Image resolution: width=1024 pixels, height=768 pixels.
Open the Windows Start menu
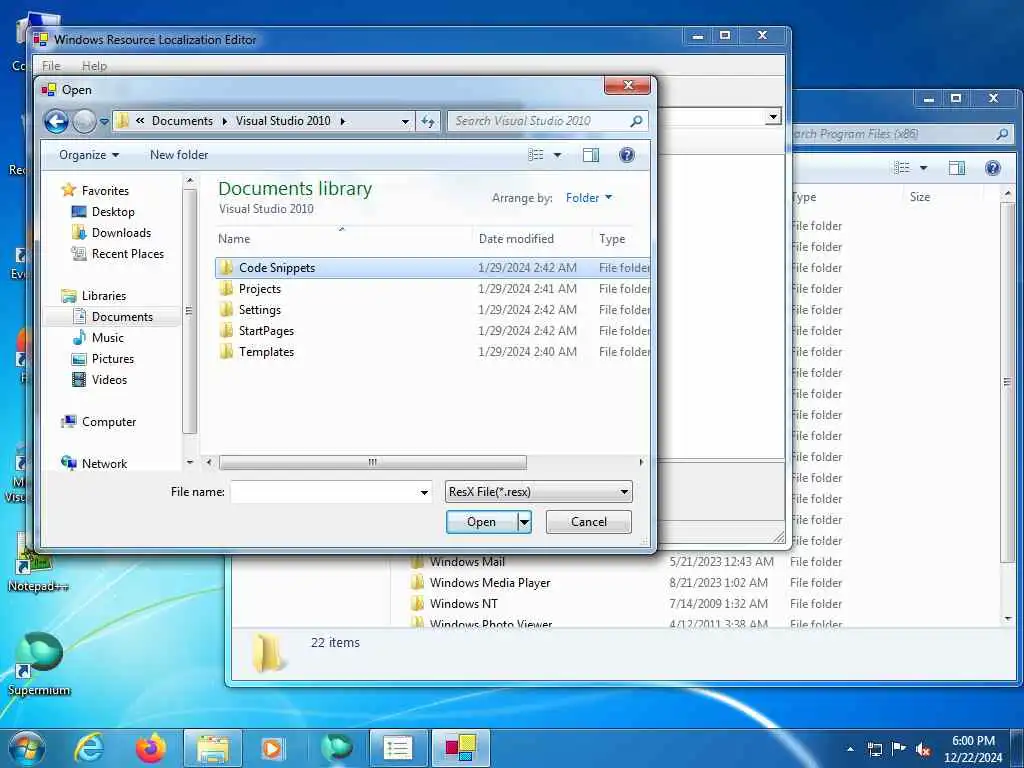27,748
